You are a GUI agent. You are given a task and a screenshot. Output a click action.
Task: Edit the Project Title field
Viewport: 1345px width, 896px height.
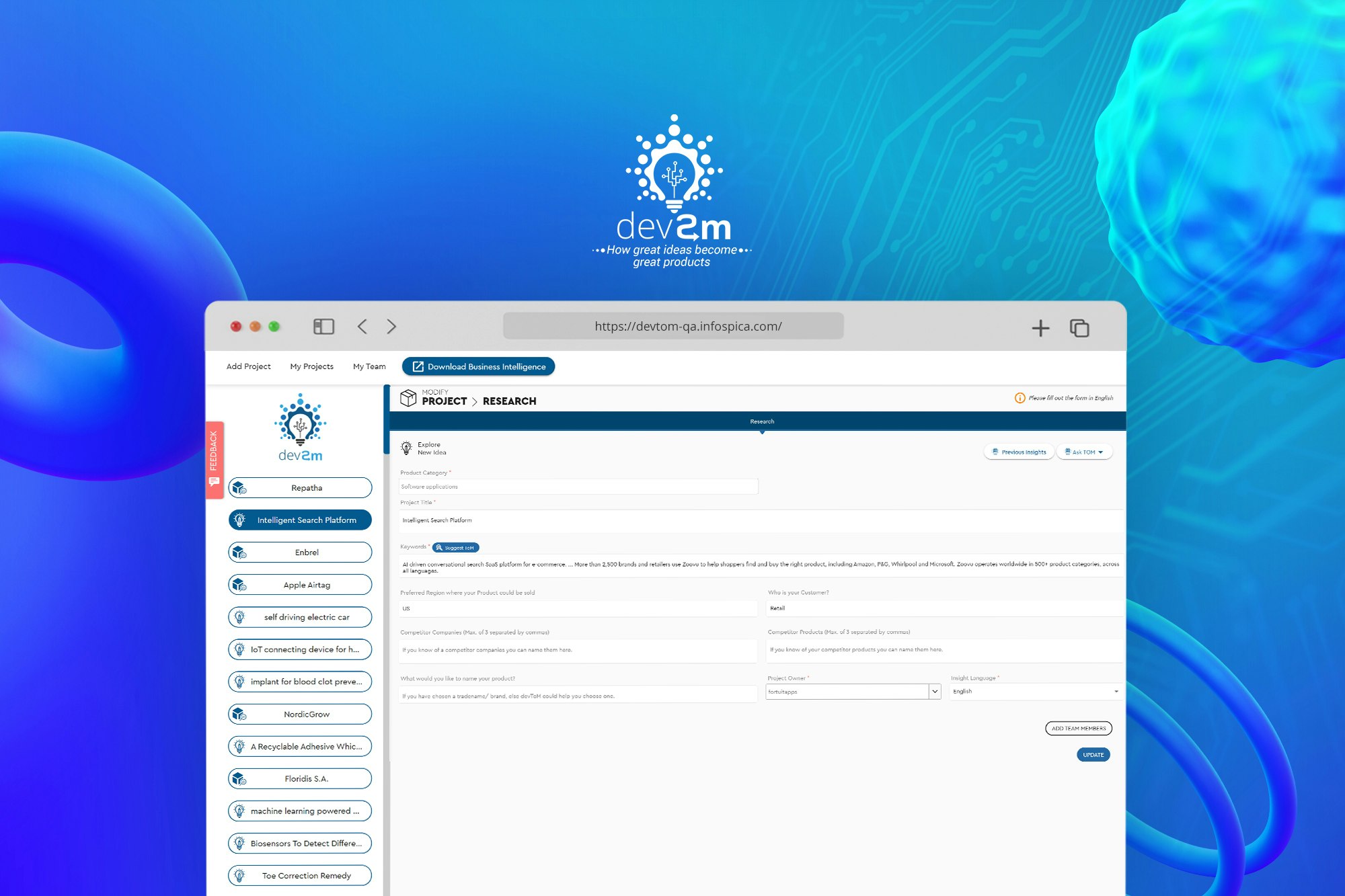761,520
